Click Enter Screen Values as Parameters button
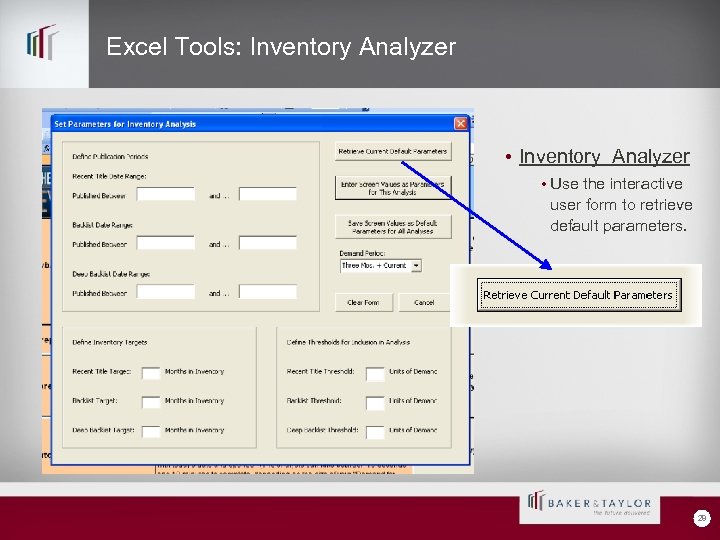Screen dimensions: 720x540 (393, 188)
